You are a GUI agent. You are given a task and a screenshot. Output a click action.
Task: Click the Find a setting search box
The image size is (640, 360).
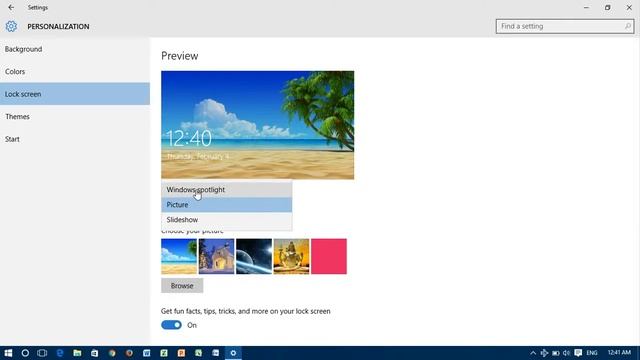point(565,26)
